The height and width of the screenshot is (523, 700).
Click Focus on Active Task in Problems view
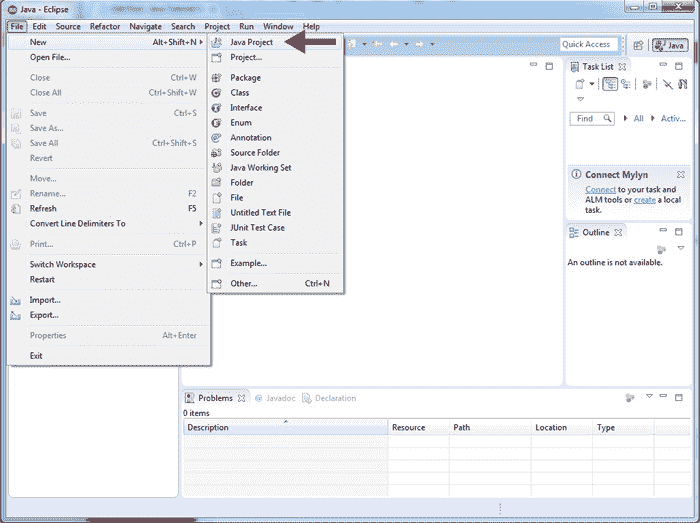coord(630,397)
